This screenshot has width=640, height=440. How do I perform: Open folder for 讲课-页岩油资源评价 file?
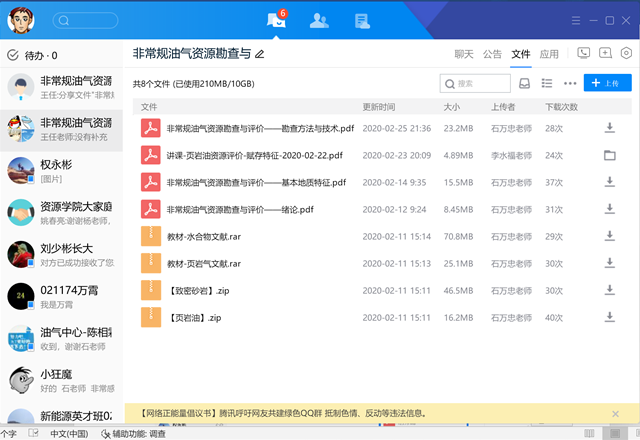[609, 155]
